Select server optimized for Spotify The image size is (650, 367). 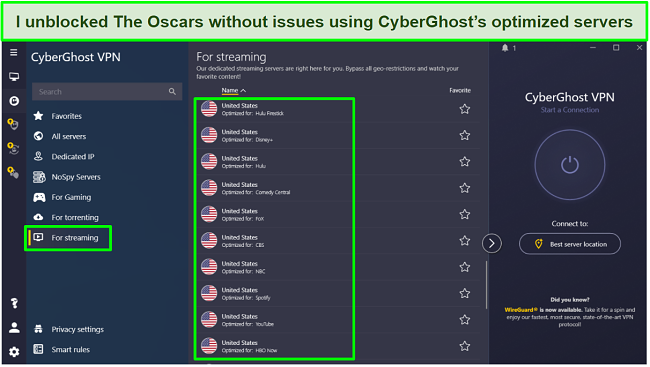tap(338, 293)
